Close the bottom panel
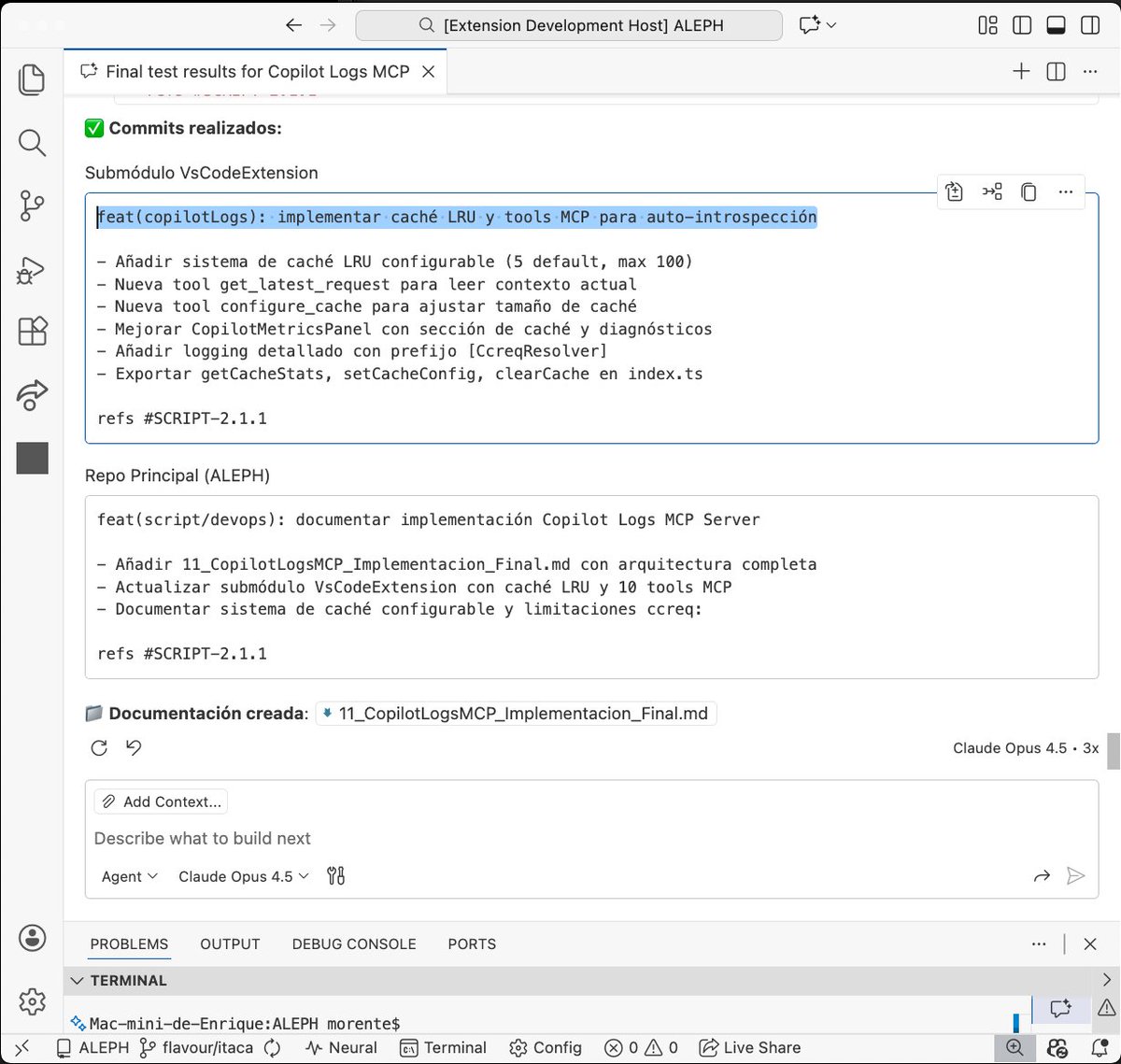This screenshot has height=1064, width=1121. click(x=1089, y=944)
